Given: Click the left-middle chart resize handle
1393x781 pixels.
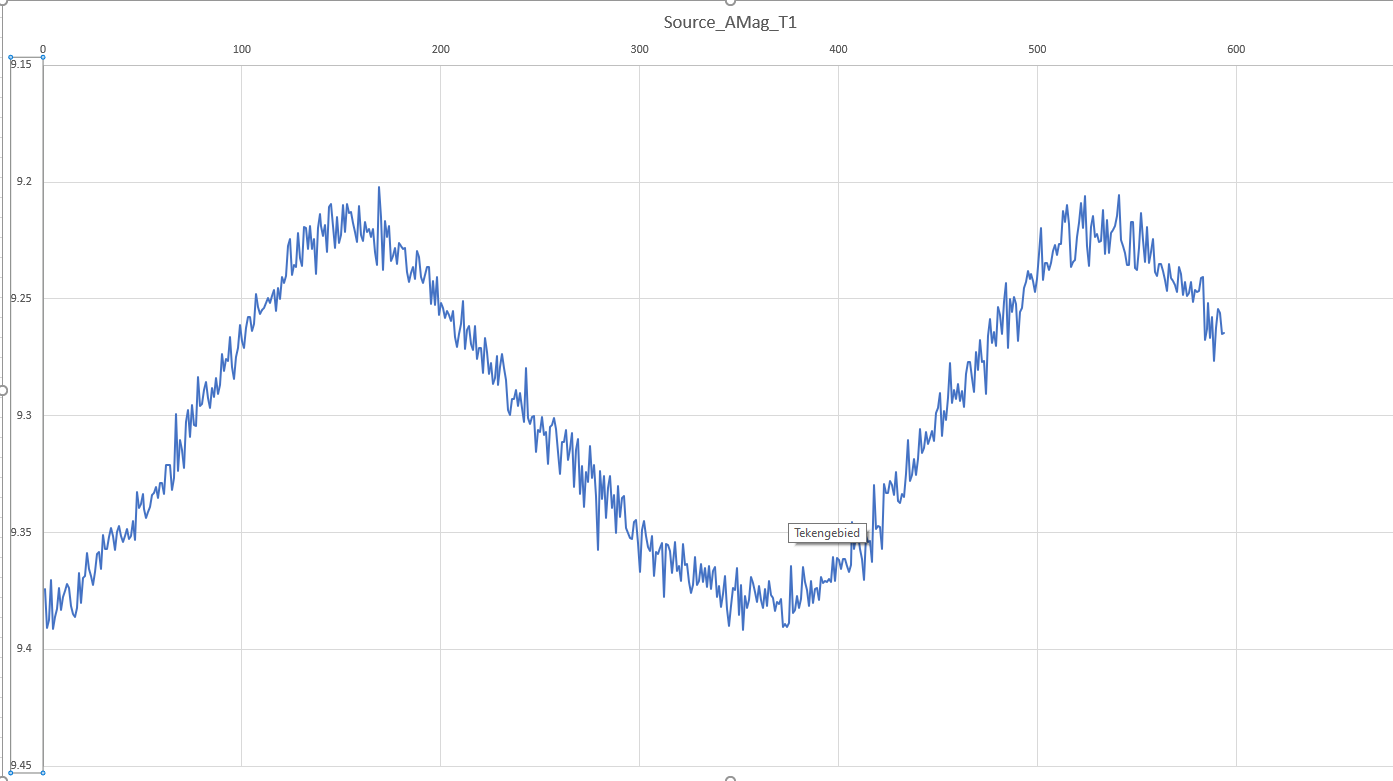Looking at the screenshot, I should coord(2,390).
